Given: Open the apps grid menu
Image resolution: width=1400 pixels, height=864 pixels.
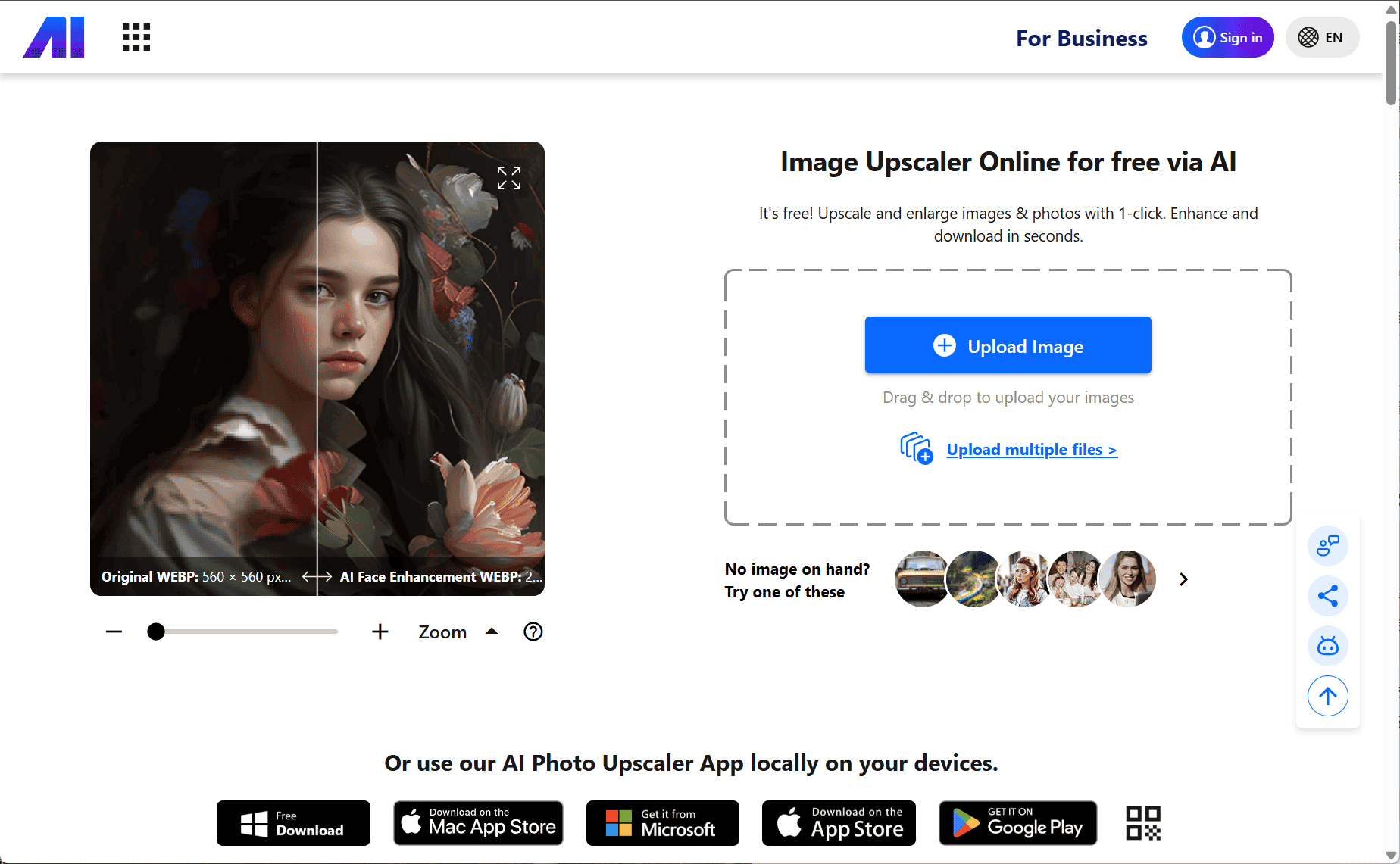Looking at the screenshot, I should tap(135, 37).
